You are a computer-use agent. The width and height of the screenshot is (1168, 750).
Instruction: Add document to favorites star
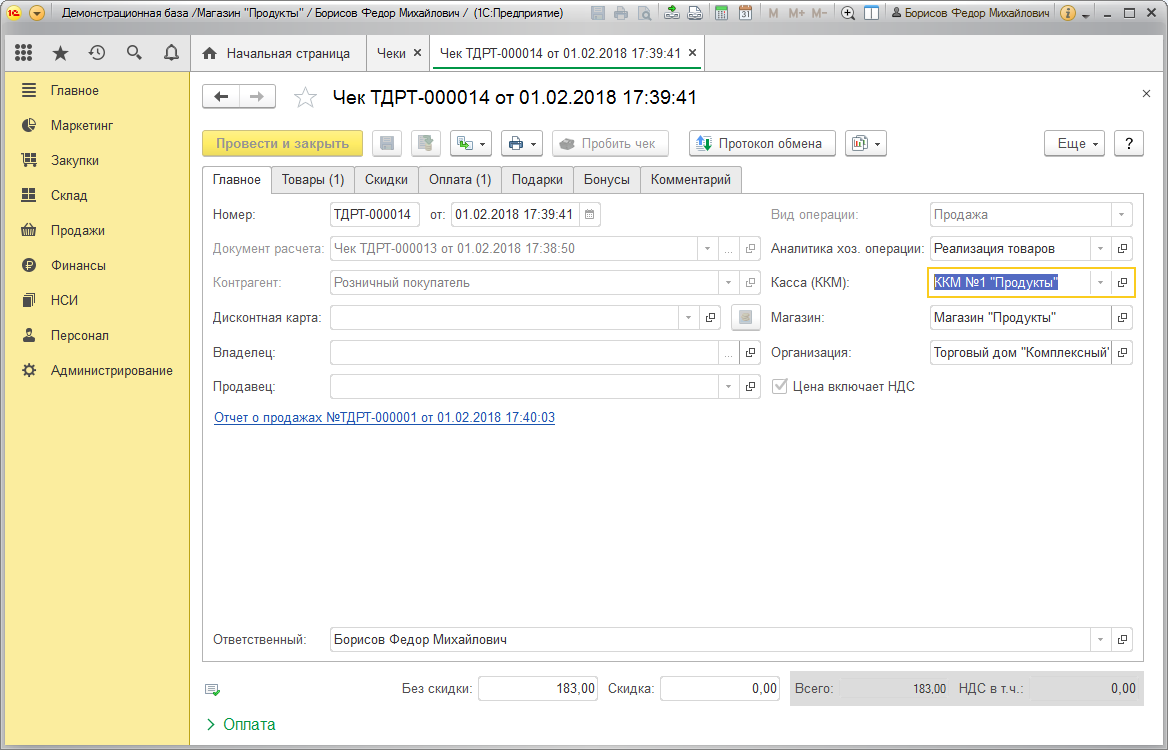point(305,98)
